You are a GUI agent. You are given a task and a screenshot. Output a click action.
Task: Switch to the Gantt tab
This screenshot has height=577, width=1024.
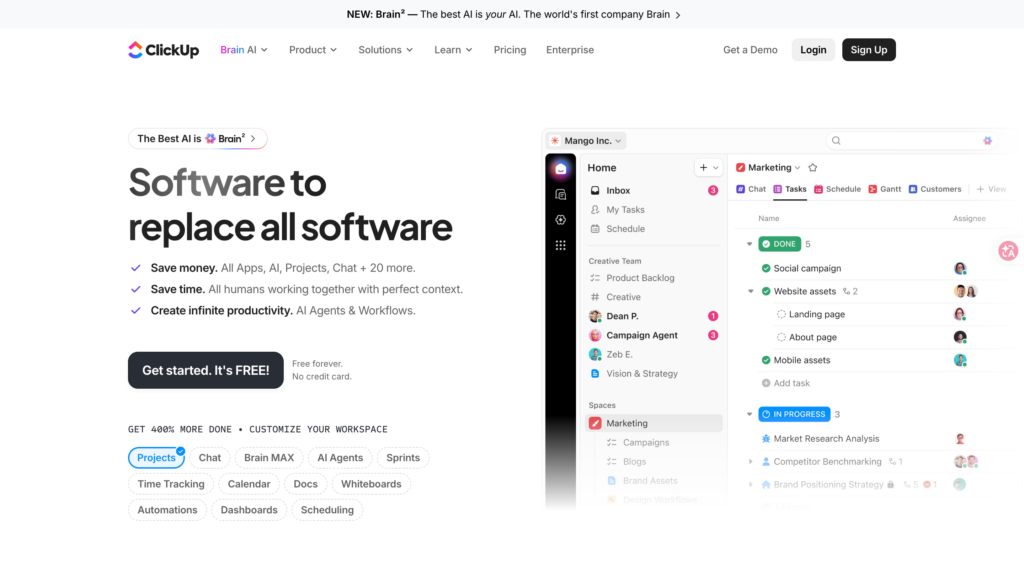884,189
